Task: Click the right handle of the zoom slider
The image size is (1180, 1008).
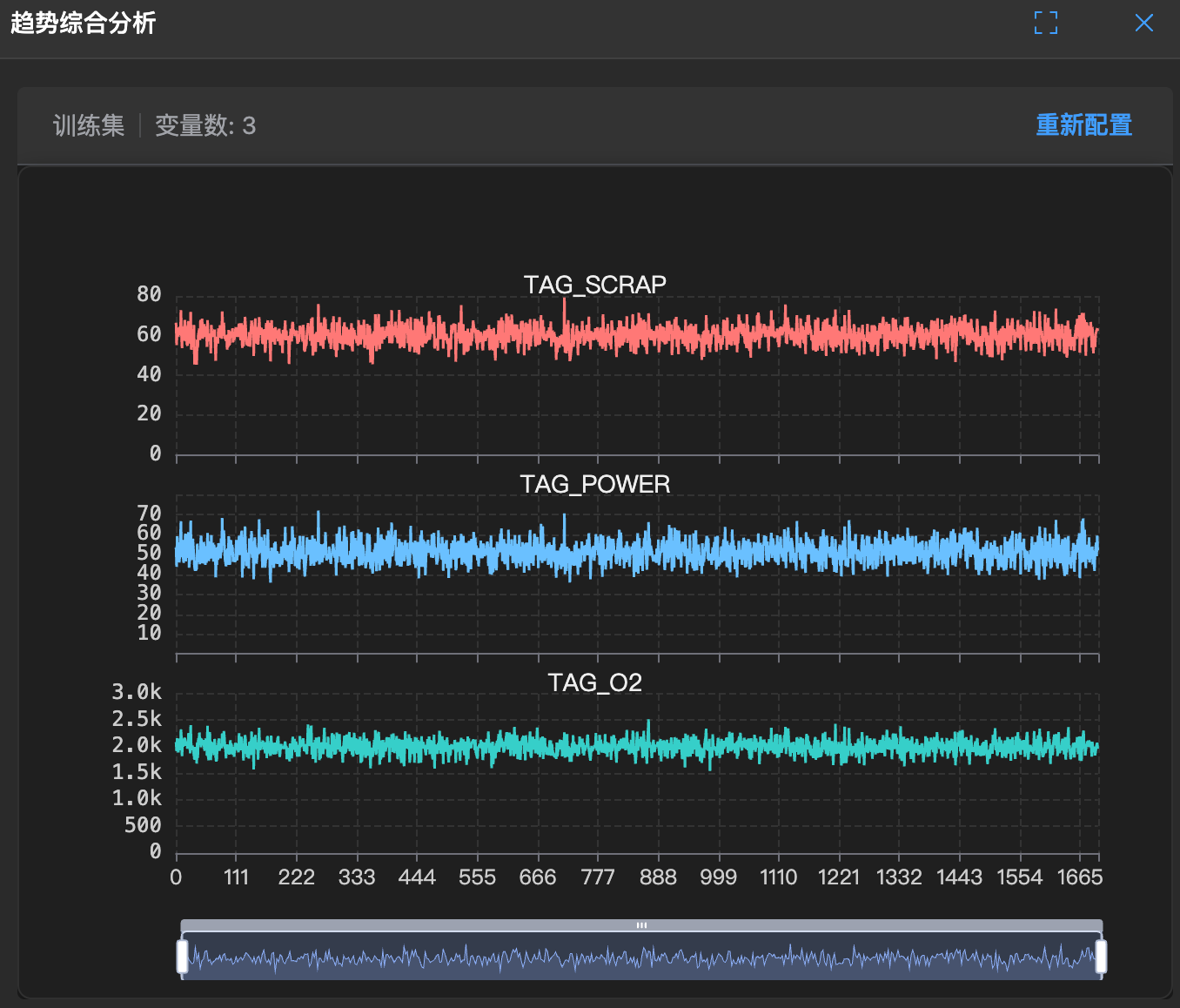Action: [x=1101, y=956]
